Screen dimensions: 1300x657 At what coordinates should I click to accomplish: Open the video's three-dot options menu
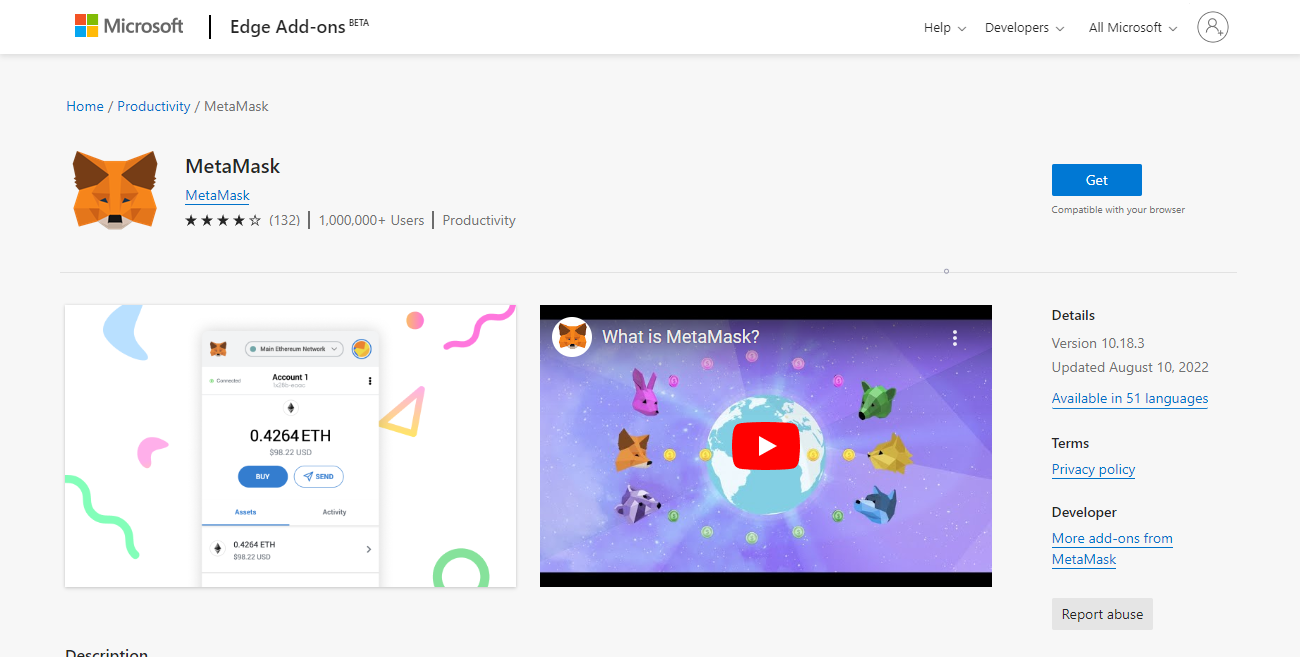955,338
